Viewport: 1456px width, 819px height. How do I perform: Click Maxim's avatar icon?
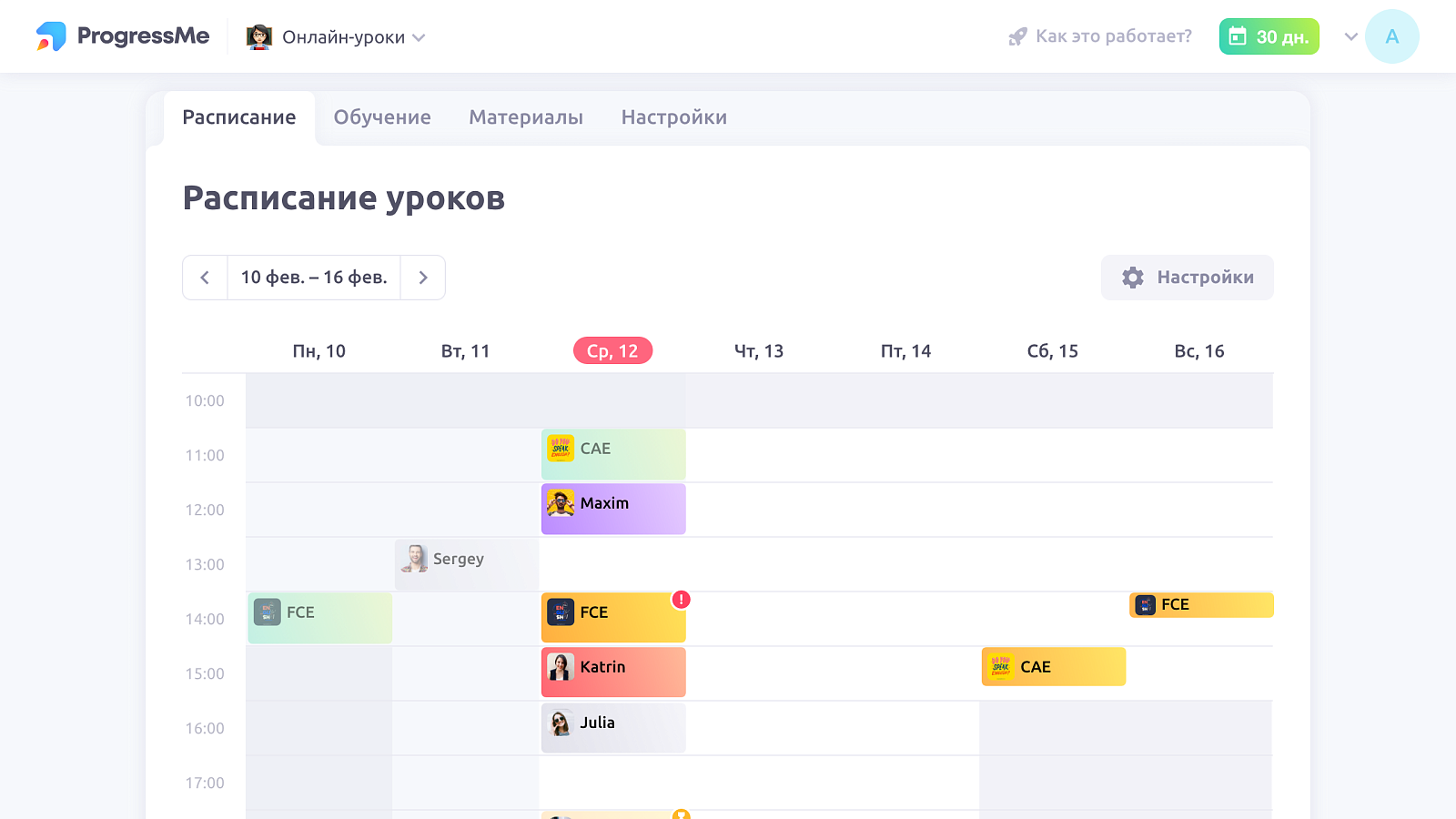click(x=561, y=503)
